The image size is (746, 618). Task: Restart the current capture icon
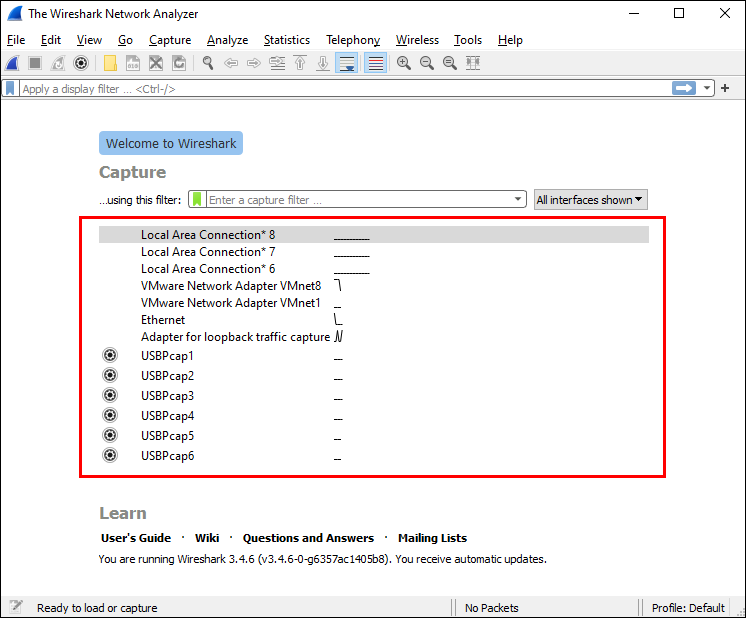pos(58,63)
